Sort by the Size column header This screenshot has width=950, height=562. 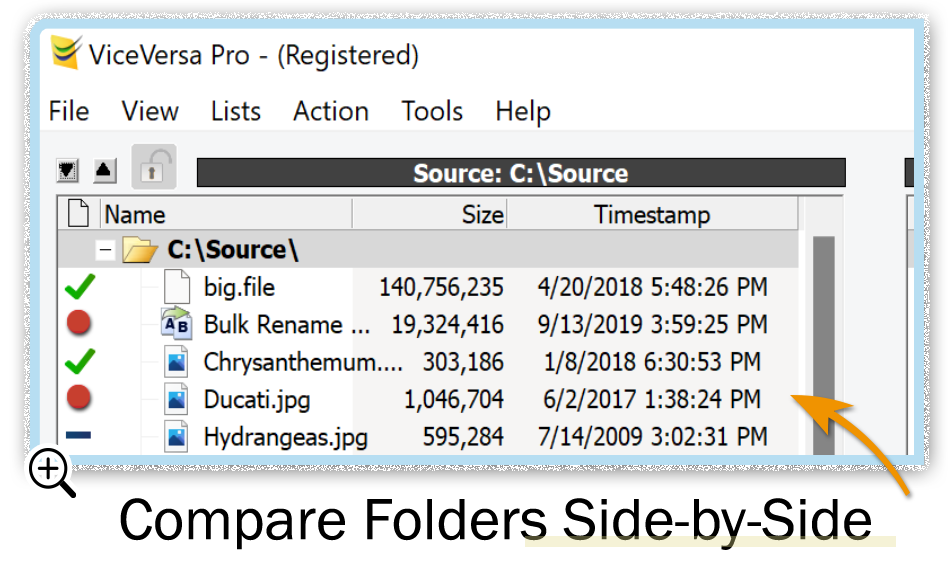[430, 214]
